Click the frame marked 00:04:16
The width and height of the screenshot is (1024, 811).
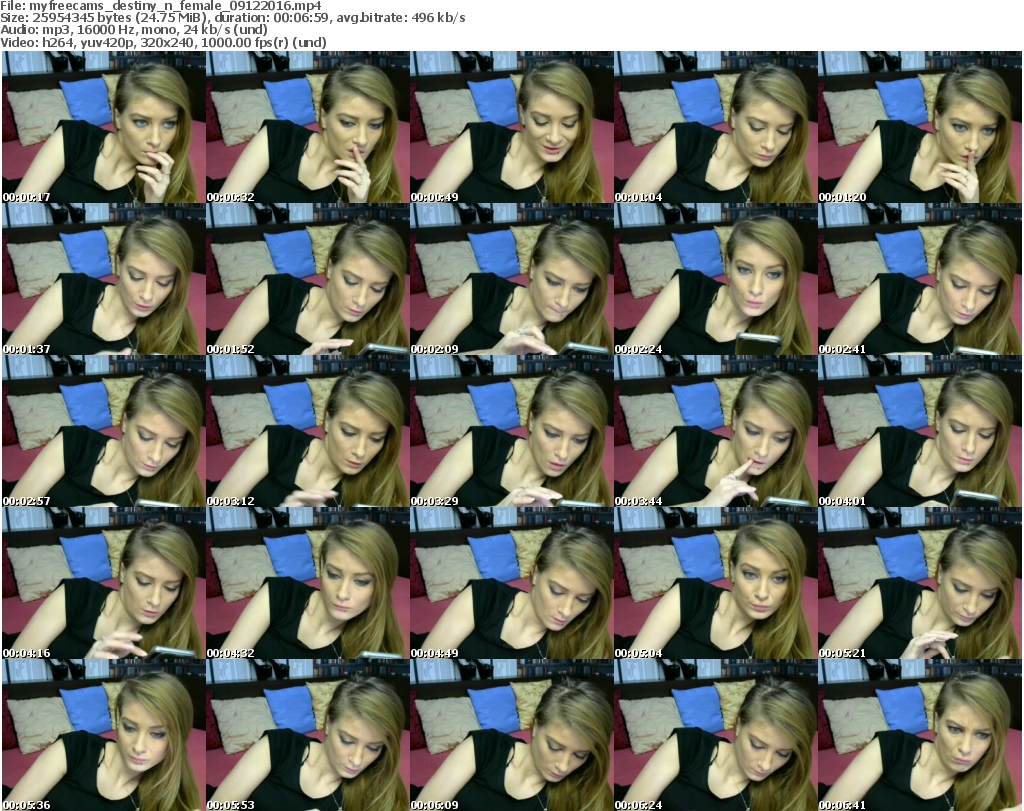pos(102,583)
